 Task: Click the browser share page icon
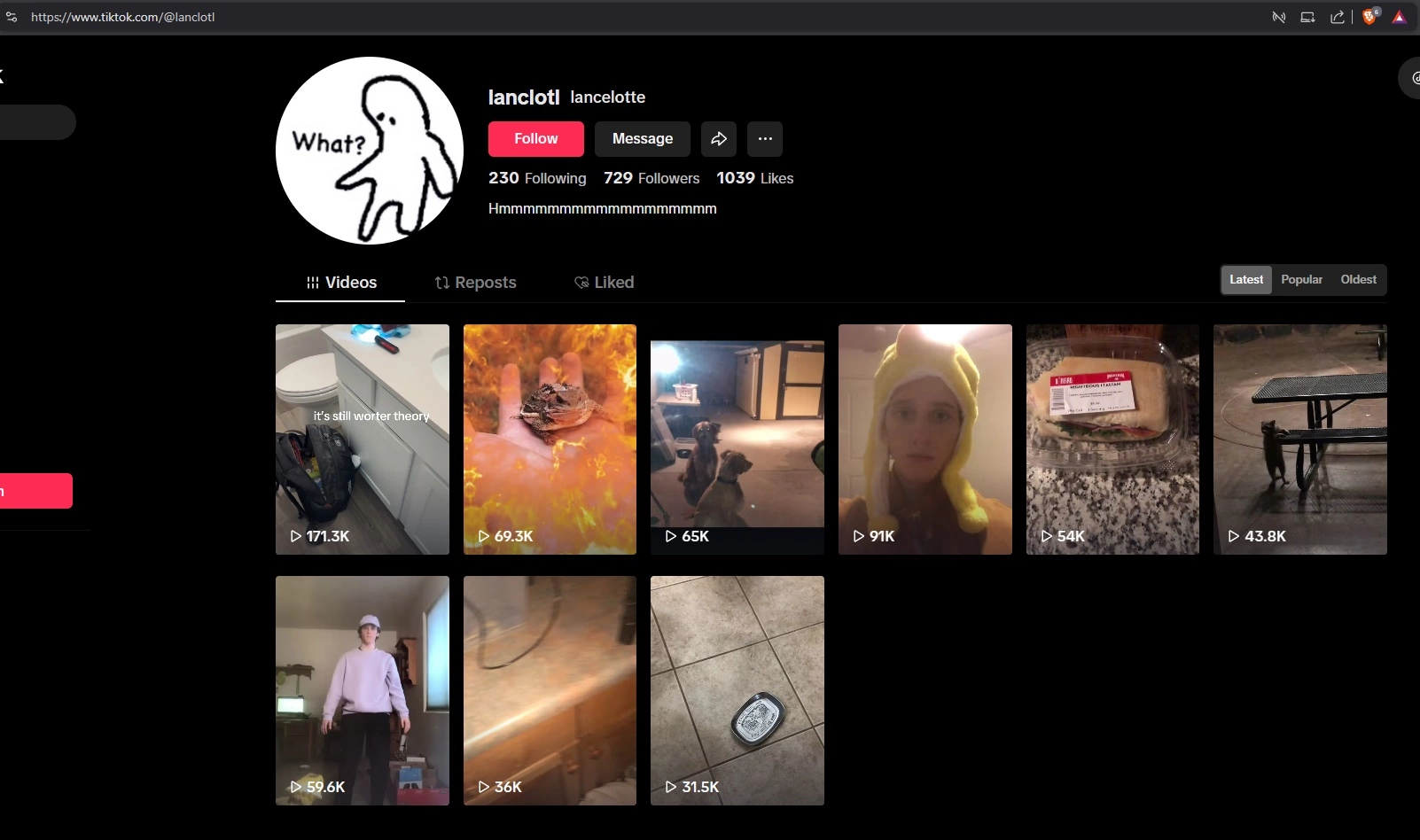[1337, 17]
